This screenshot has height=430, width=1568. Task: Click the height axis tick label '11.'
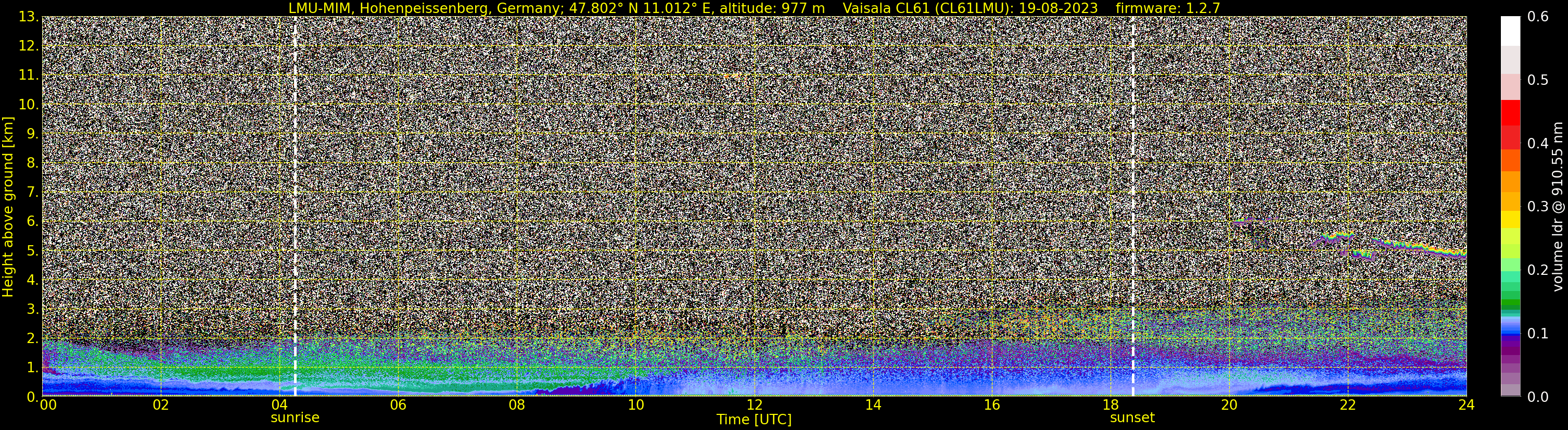(x=29, y=75)
